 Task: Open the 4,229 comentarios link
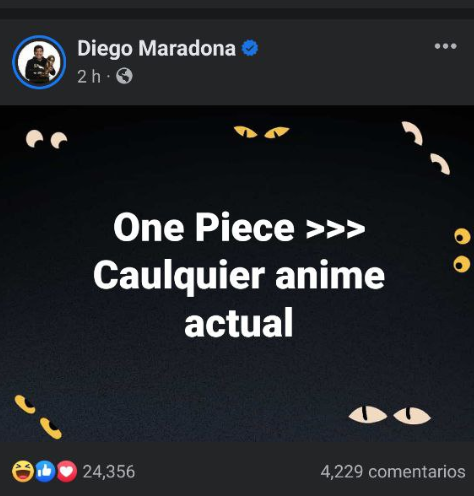coord(393,472)
